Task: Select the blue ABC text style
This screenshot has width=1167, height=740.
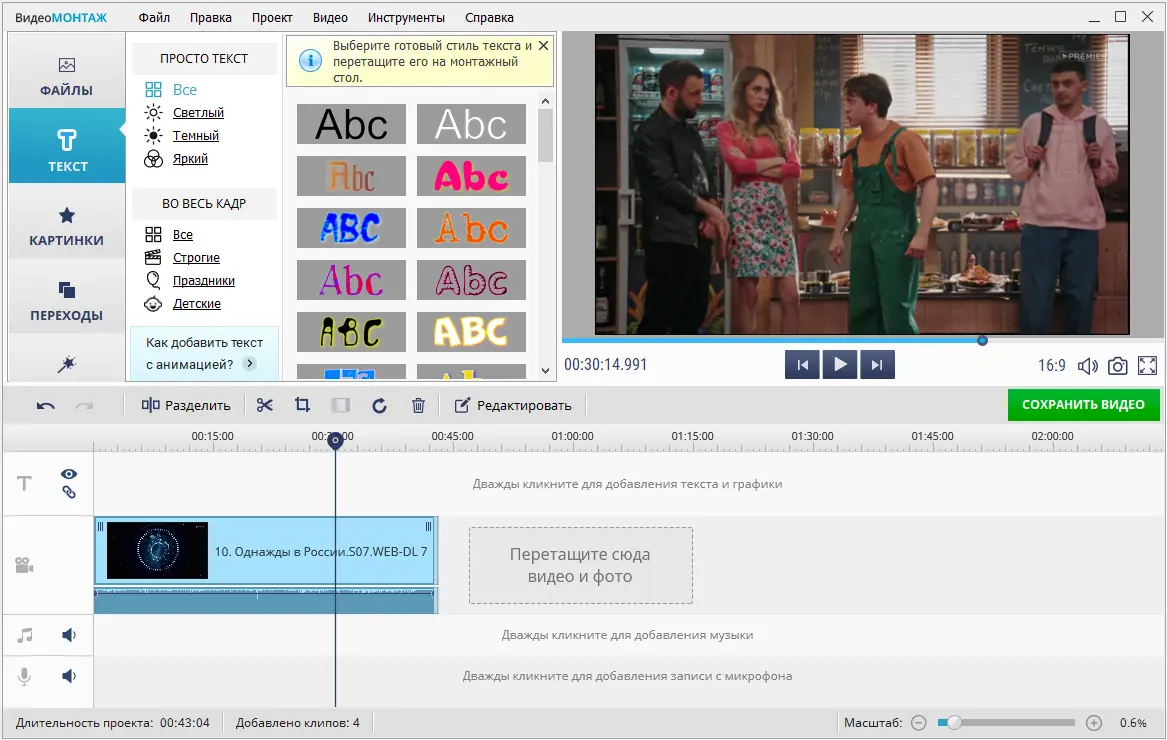Action: 351,228
